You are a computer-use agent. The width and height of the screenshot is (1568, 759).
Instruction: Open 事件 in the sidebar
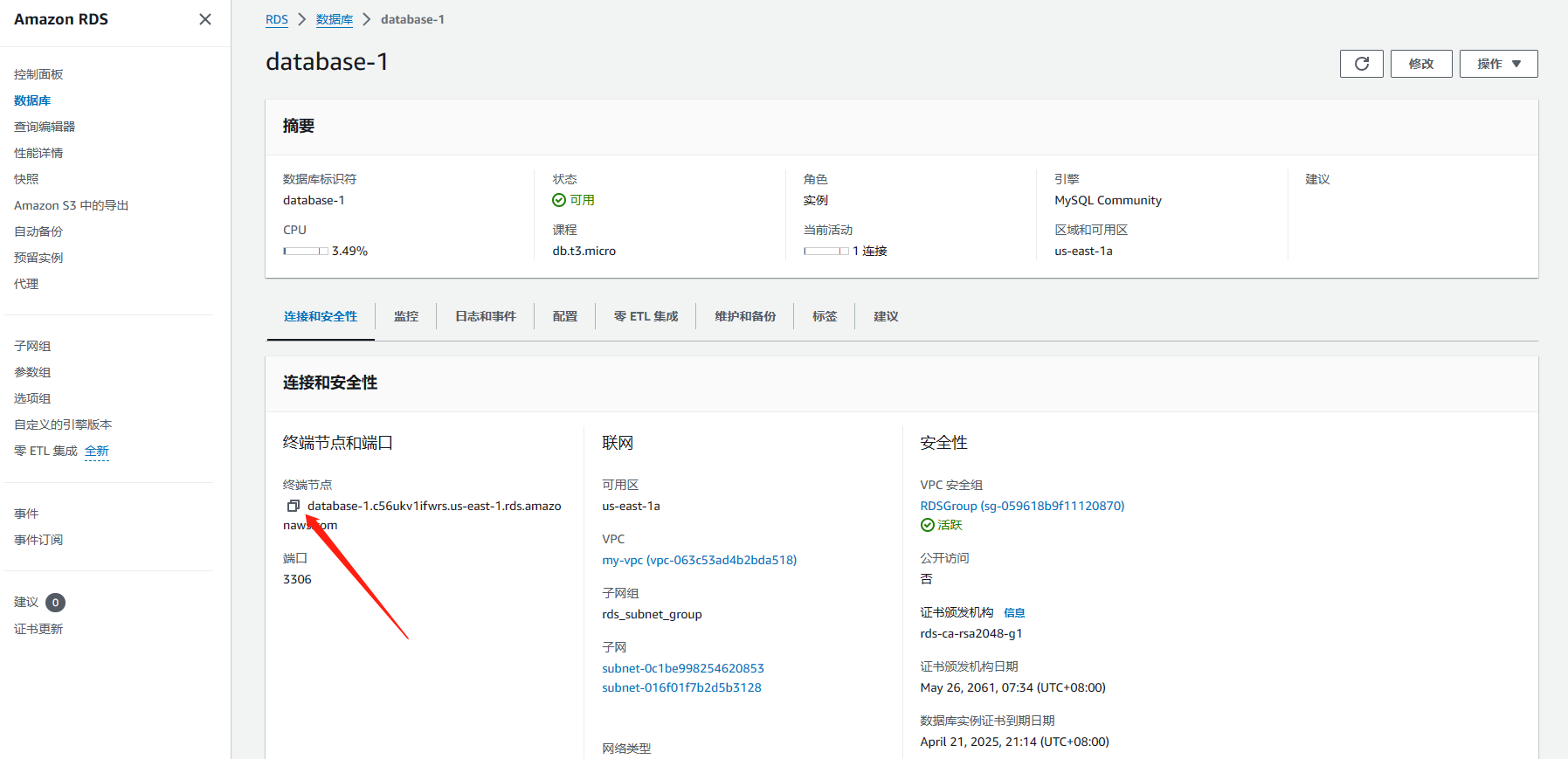[x=26, y=514]
